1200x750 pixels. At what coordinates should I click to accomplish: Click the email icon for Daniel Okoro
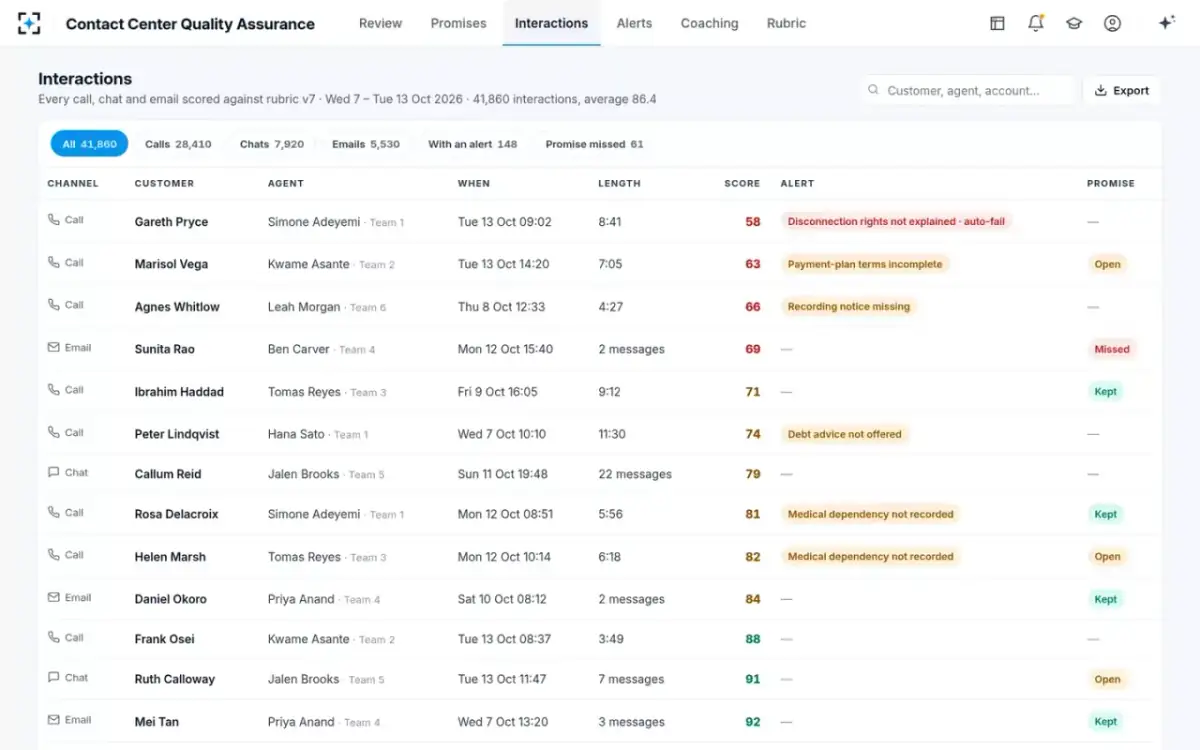pyautogui.click(x=54, y=598)
